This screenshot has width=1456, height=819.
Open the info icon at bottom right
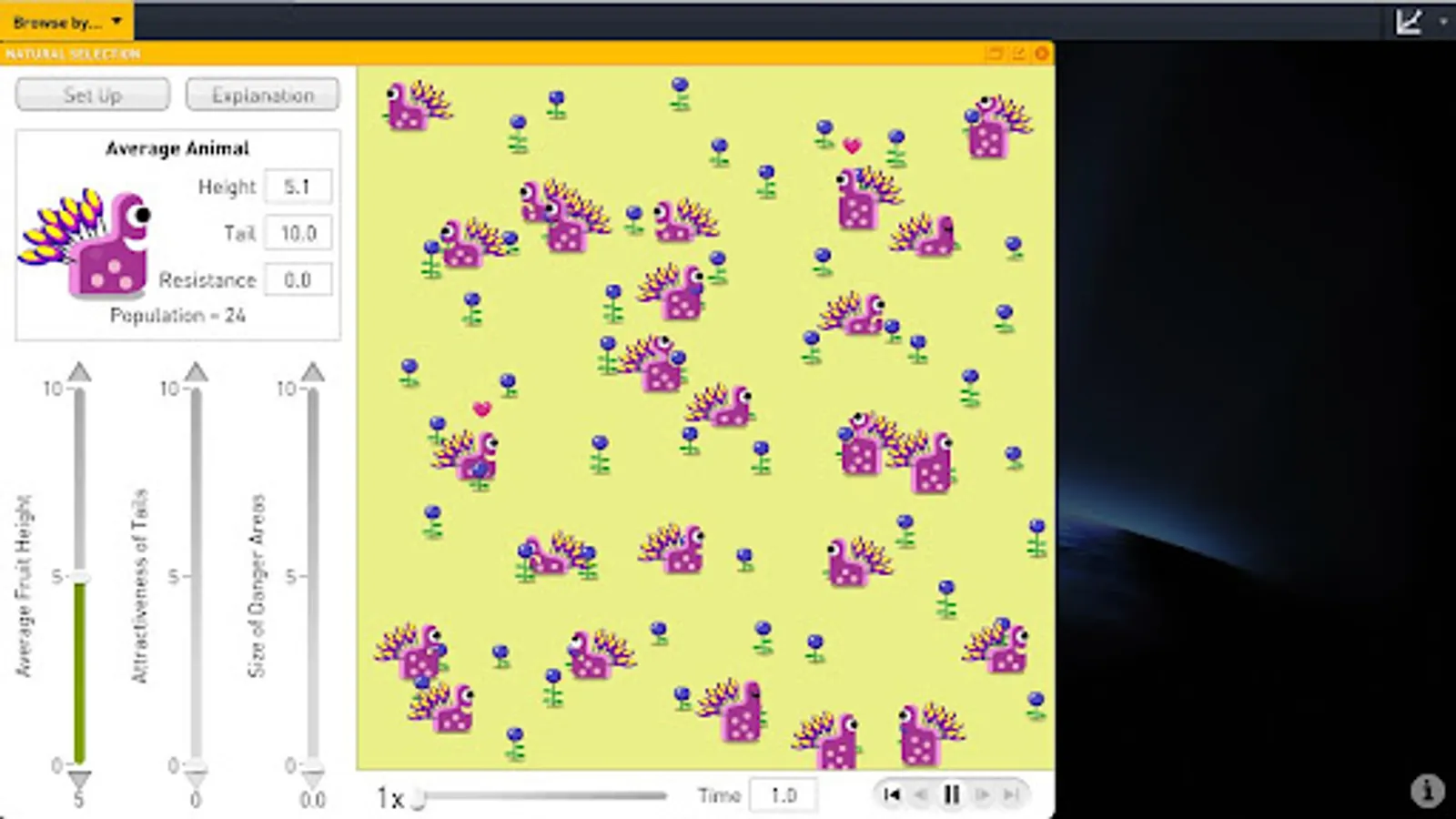[x=1427, y=791]
